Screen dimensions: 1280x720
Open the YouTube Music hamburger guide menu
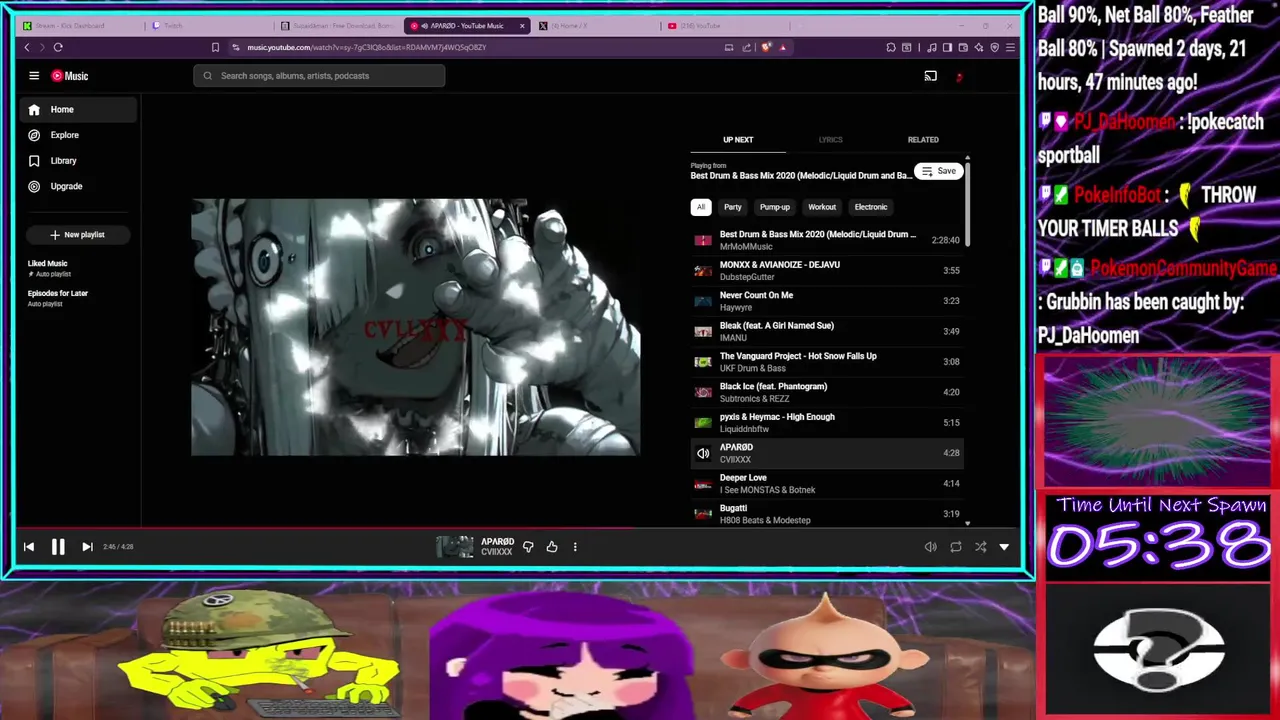[x=34, y=76]
